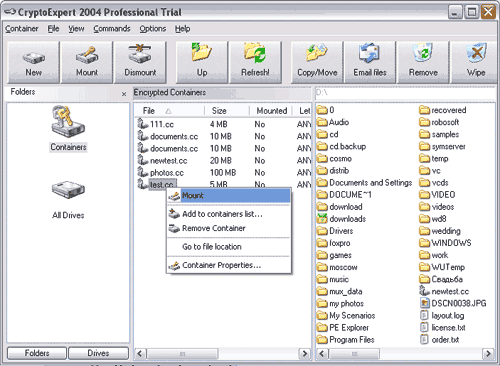Select the symserver folder

(x=442, y=147)
